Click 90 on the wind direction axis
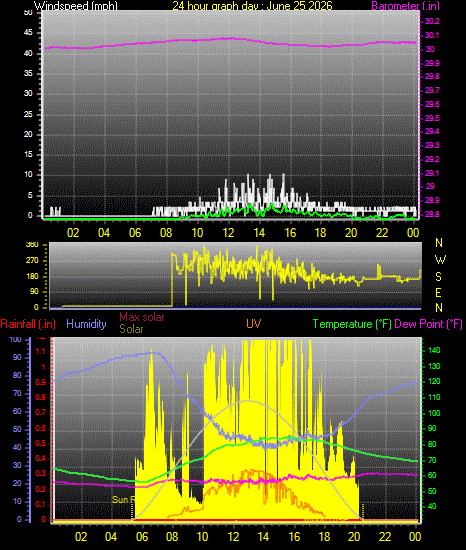This screenshot has width=466, height=550. [x=34, y=292]
